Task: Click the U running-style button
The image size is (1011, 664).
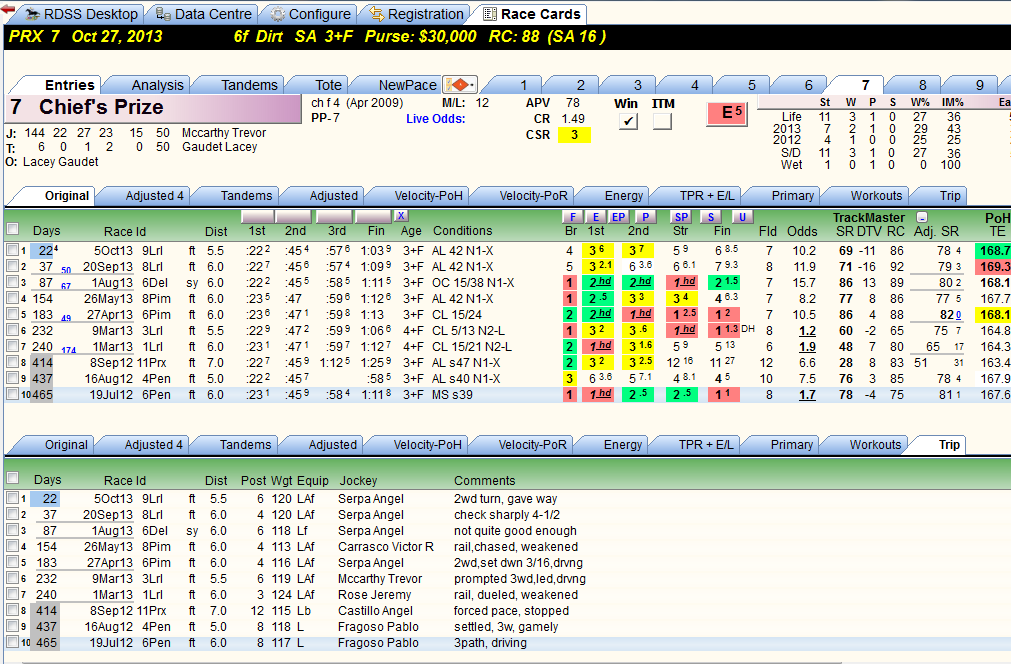Action: pyautogui.click(x=742, y=217)
